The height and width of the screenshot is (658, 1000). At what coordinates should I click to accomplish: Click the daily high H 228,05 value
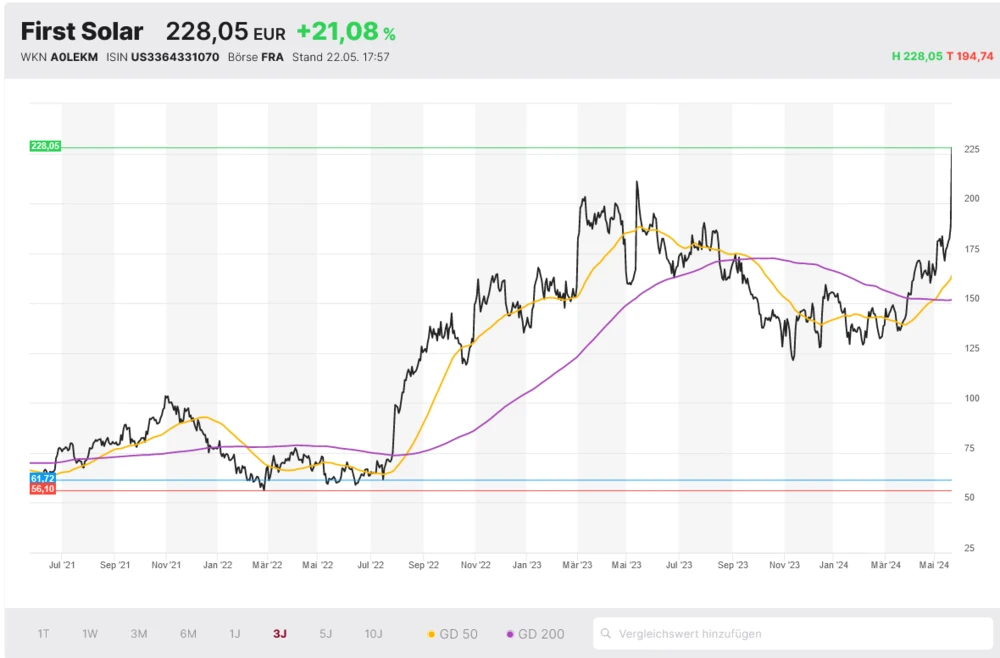pos(917,57)
